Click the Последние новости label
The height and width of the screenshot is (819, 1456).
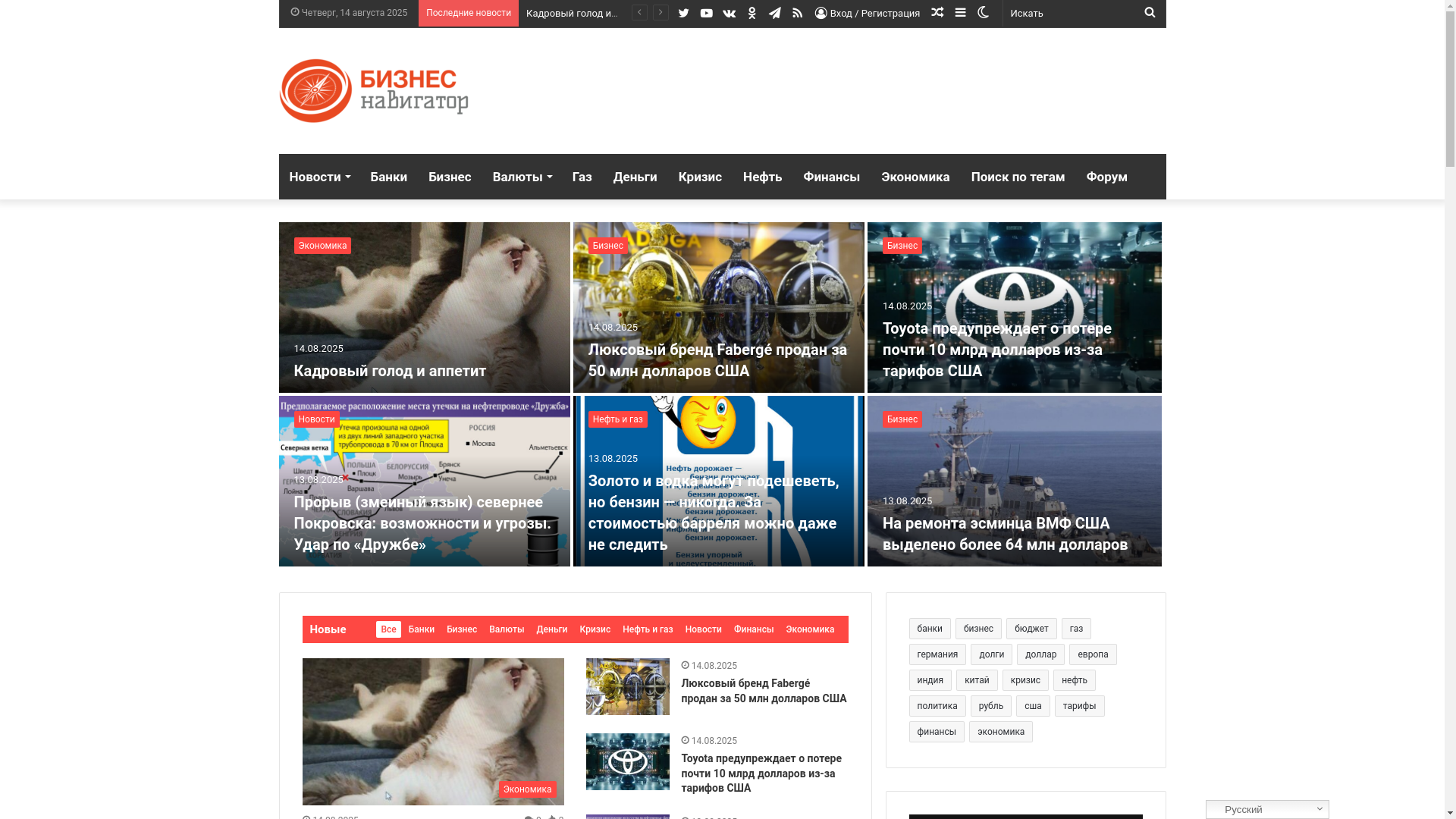click(468, 13)
